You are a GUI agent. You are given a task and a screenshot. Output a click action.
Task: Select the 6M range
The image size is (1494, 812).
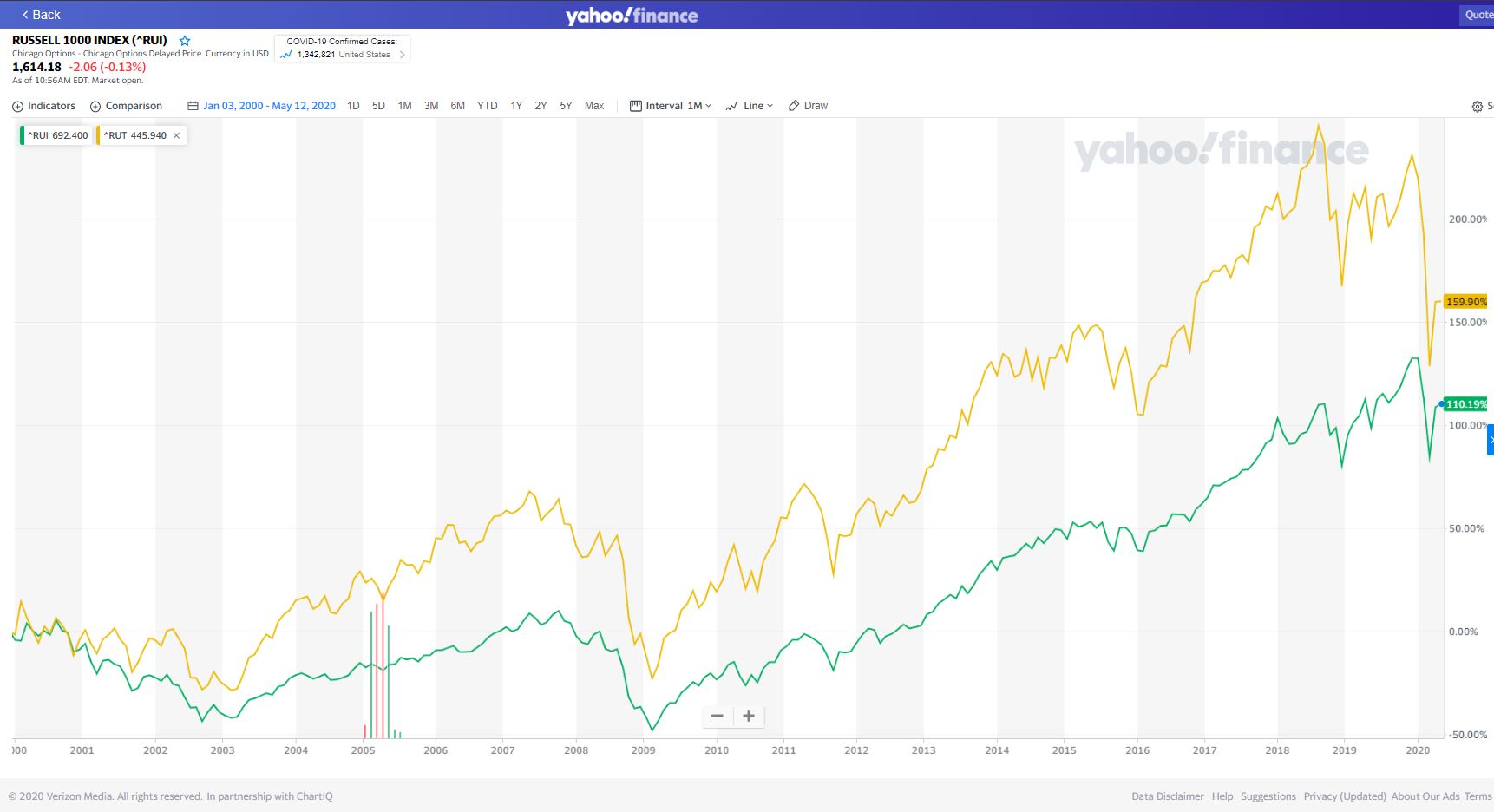click(x=458, y=106)
